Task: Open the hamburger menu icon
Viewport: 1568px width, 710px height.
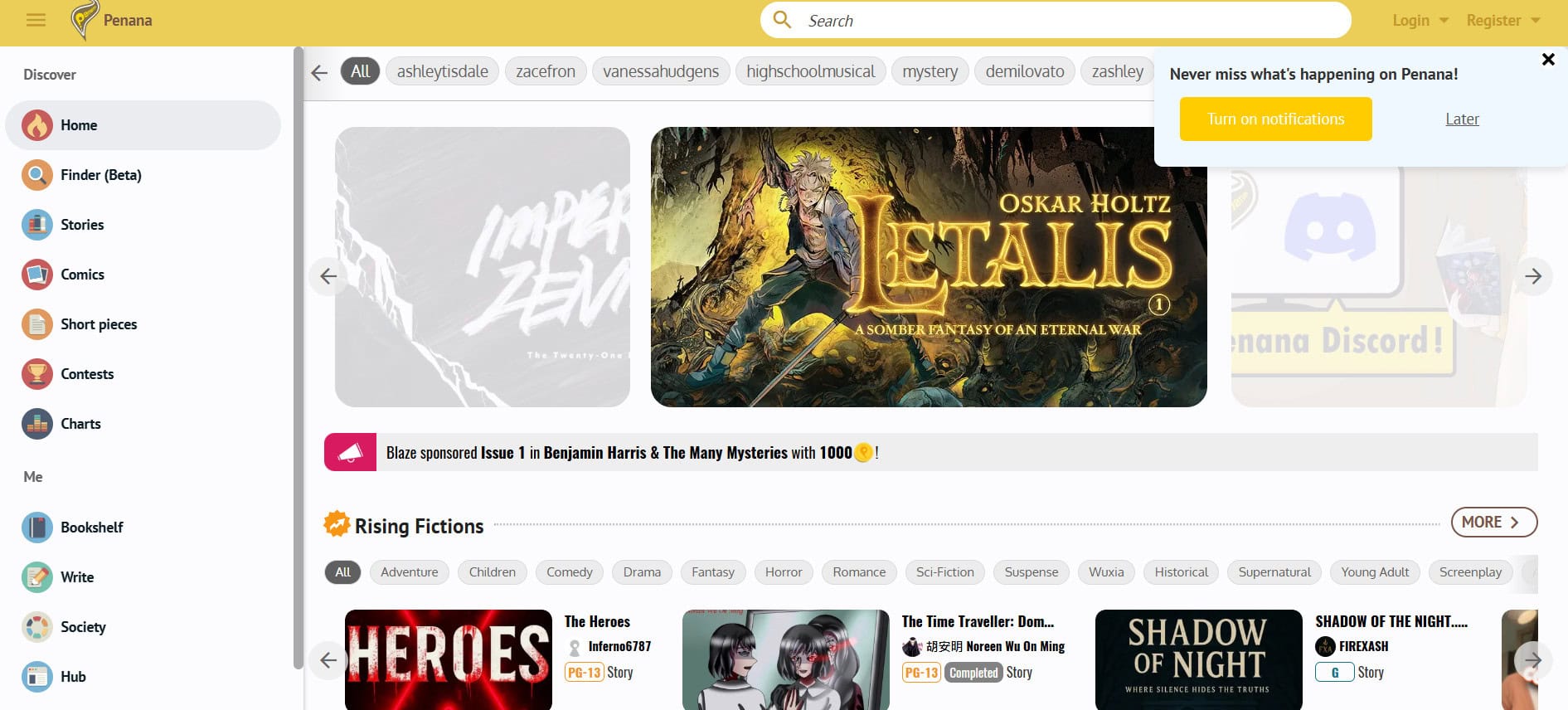Action: tap(36, 20)
